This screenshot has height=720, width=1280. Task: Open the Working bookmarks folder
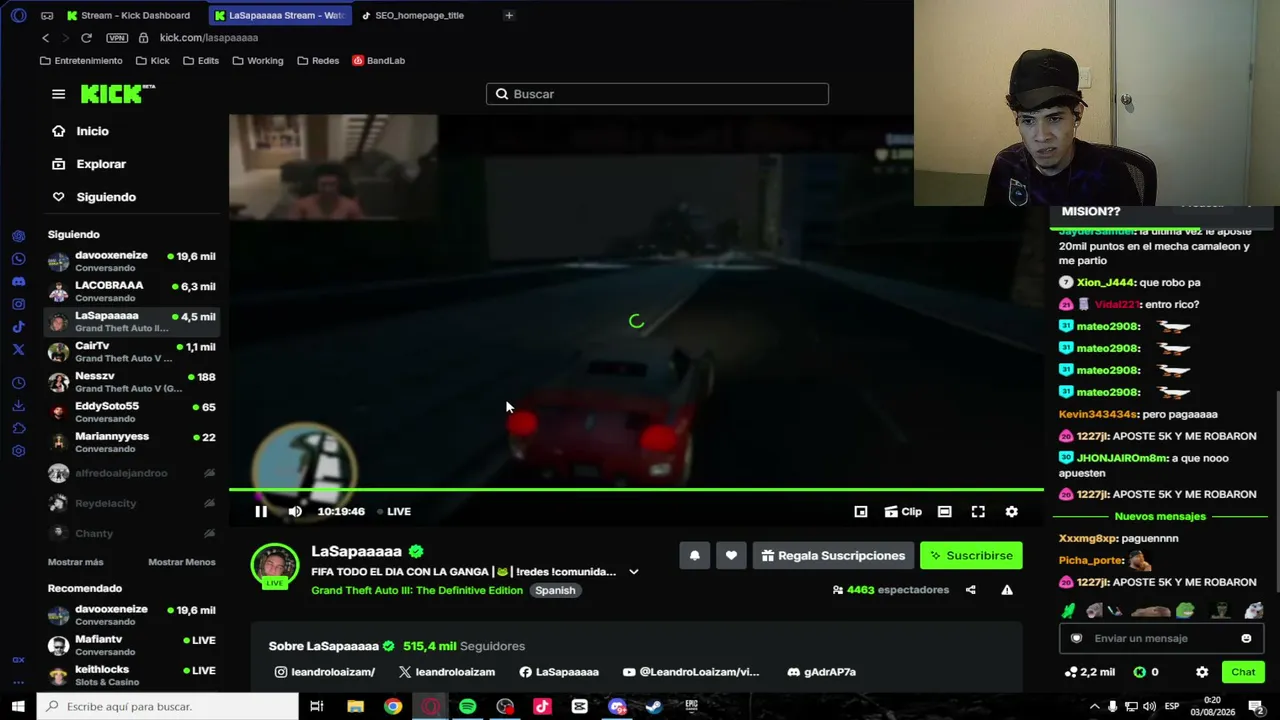point(258,61)
